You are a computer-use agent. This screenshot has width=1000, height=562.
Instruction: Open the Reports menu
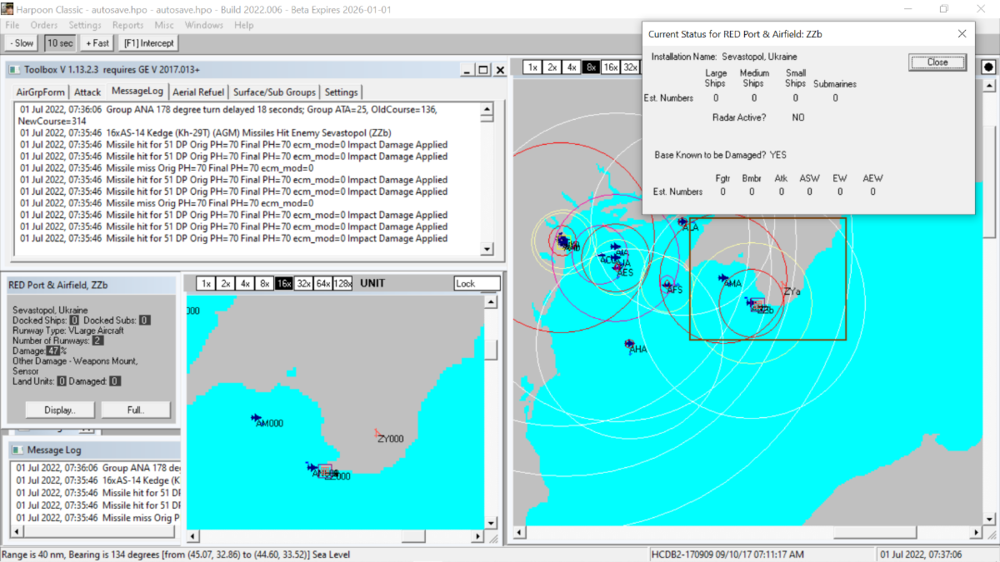(x=128, y=25)
